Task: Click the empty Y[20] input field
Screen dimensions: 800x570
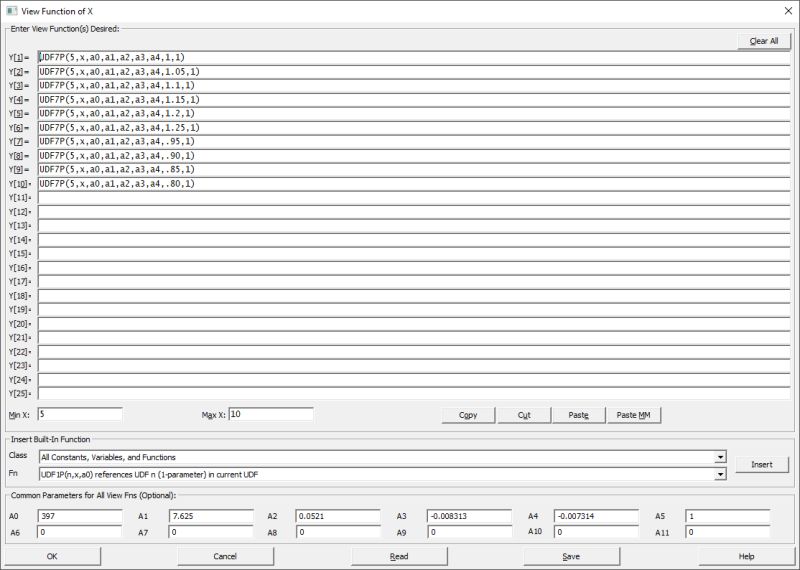Action: [414, 324]
